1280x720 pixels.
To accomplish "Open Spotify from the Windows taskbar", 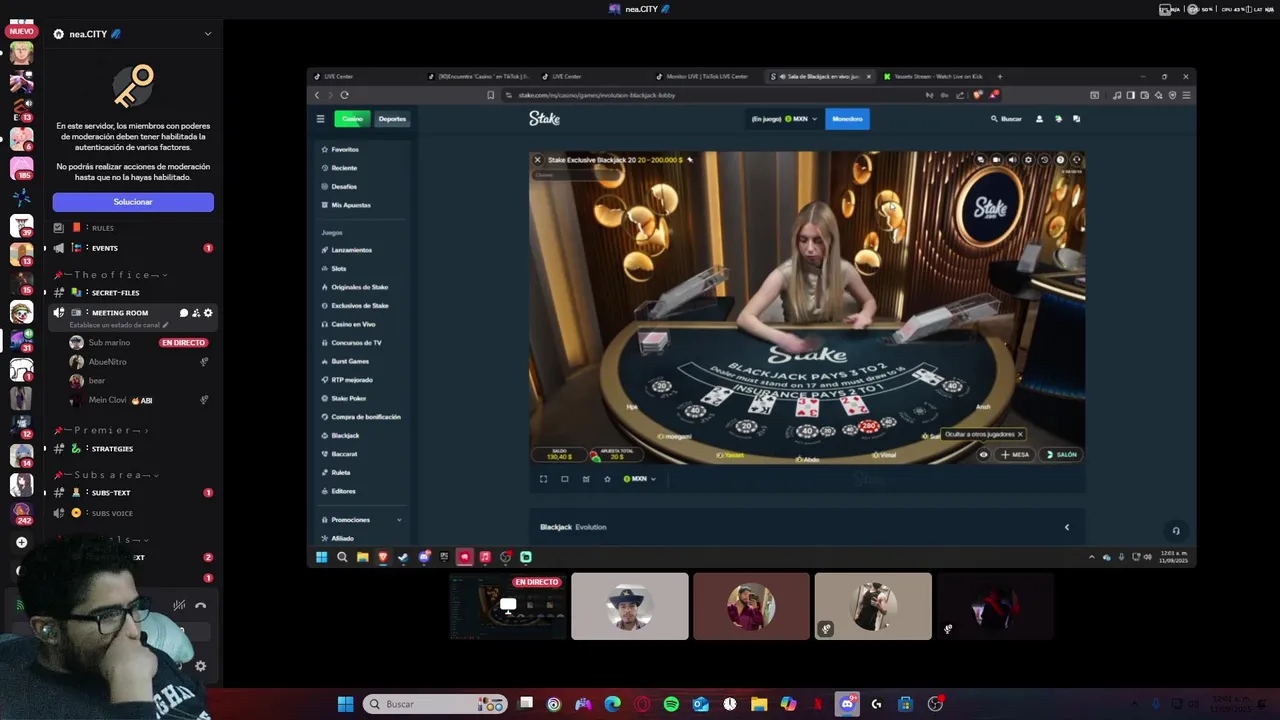I will pyautogui.click(x=671, y=704).
